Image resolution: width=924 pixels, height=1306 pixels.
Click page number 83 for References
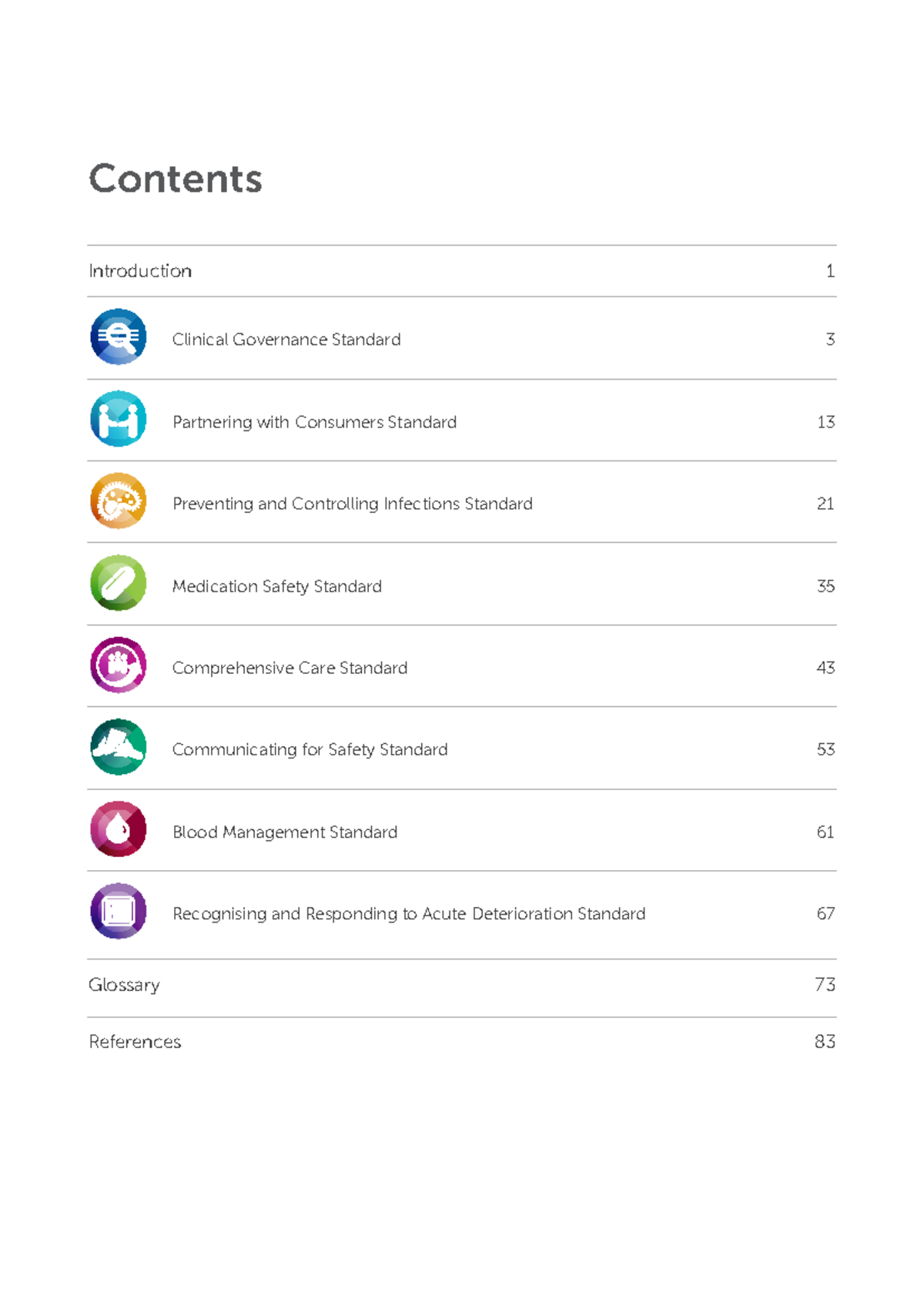click(825, 1042)
